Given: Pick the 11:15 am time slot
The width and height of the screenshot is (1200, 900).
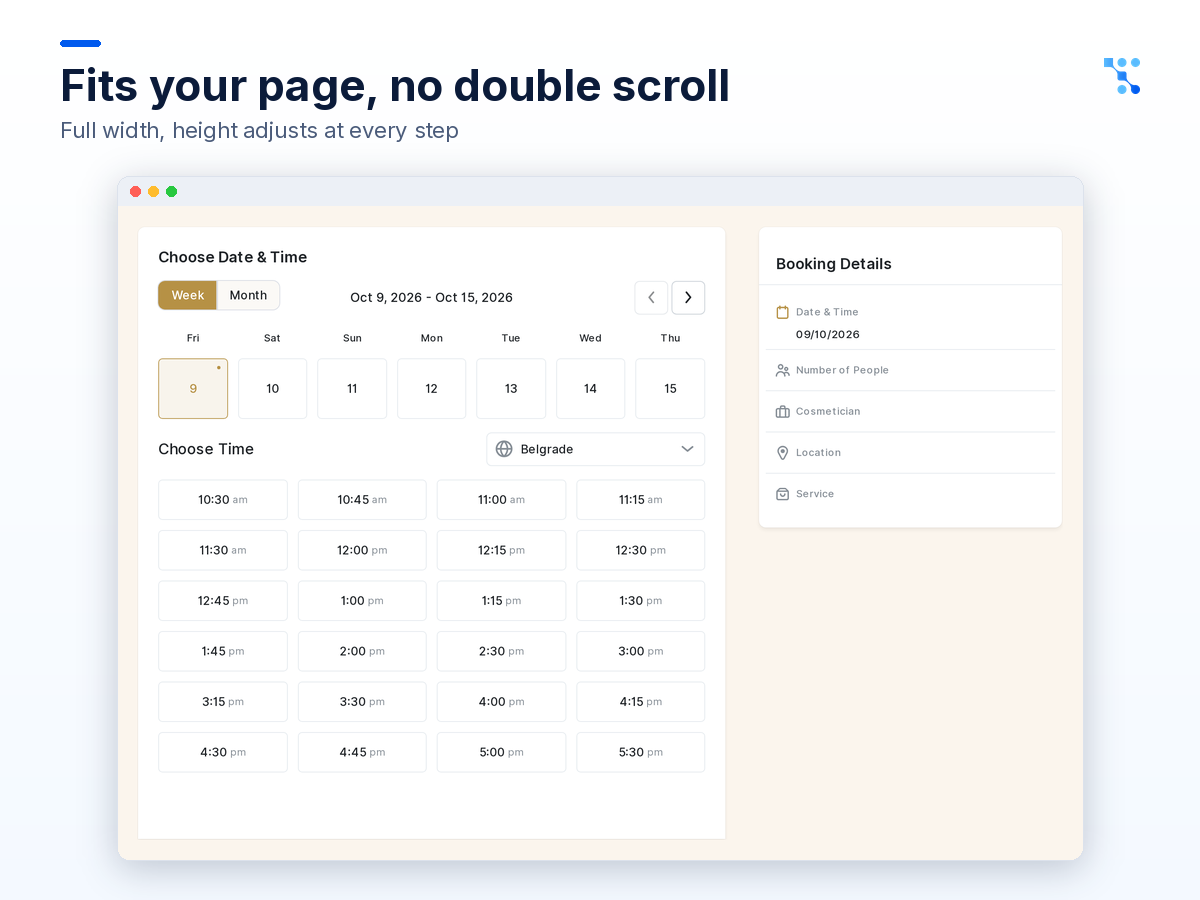Looking at the screenshot, I should pos(640,500).
